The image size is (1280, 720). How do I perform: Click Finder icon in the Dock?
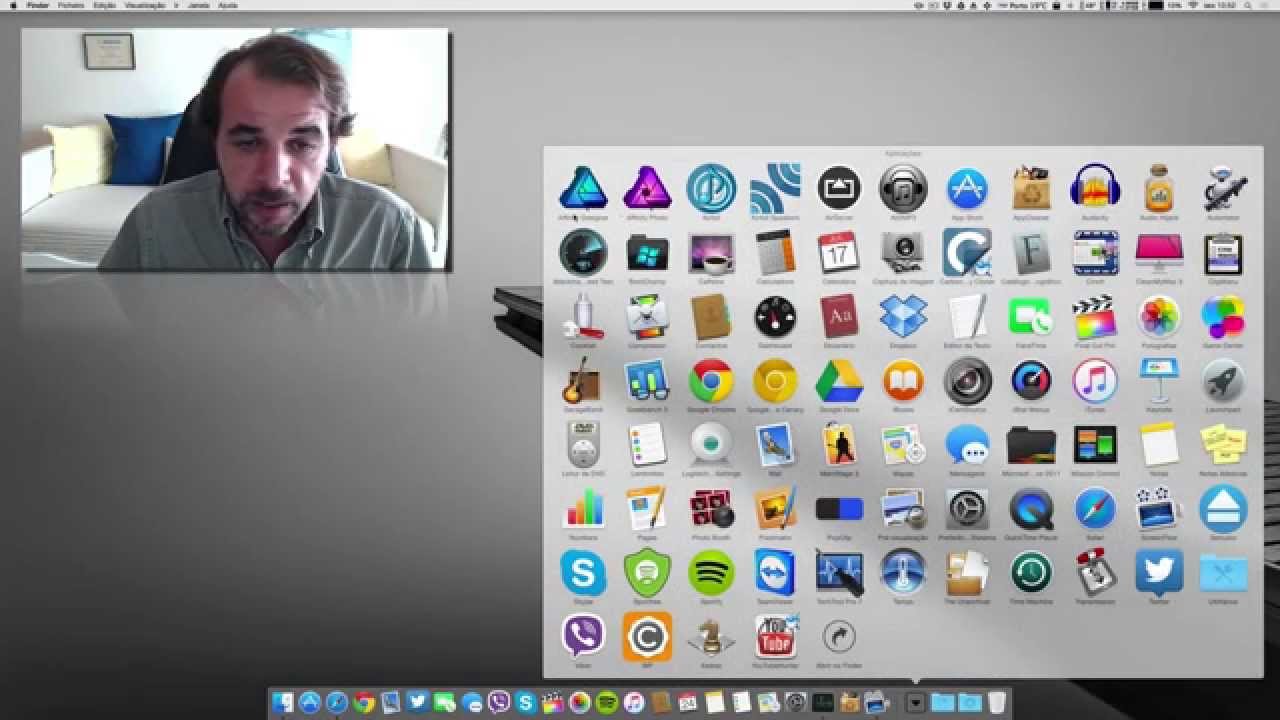coord(283,703)
